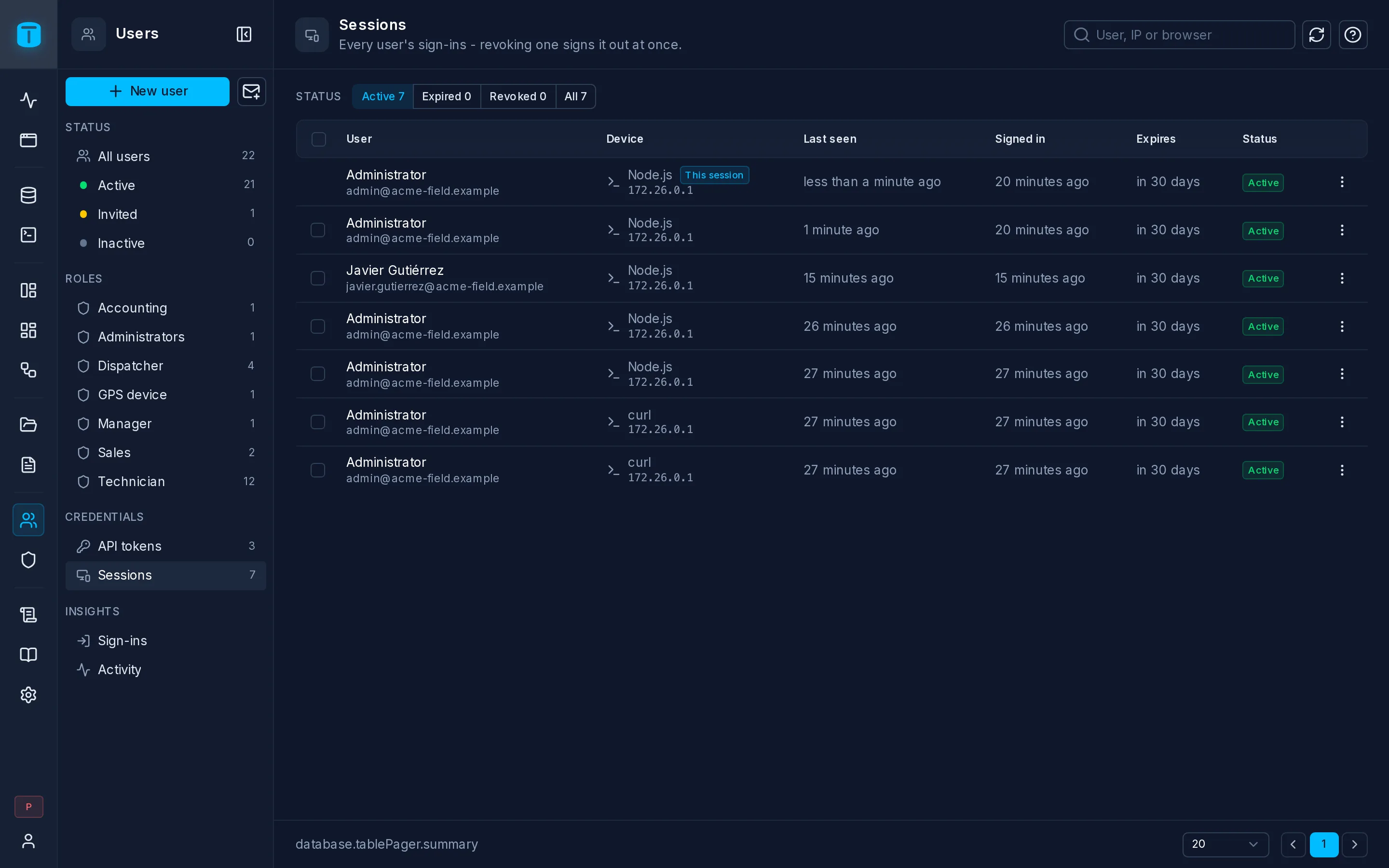
Task: Filter by Dispatcher role
Action: pos(165,366)
